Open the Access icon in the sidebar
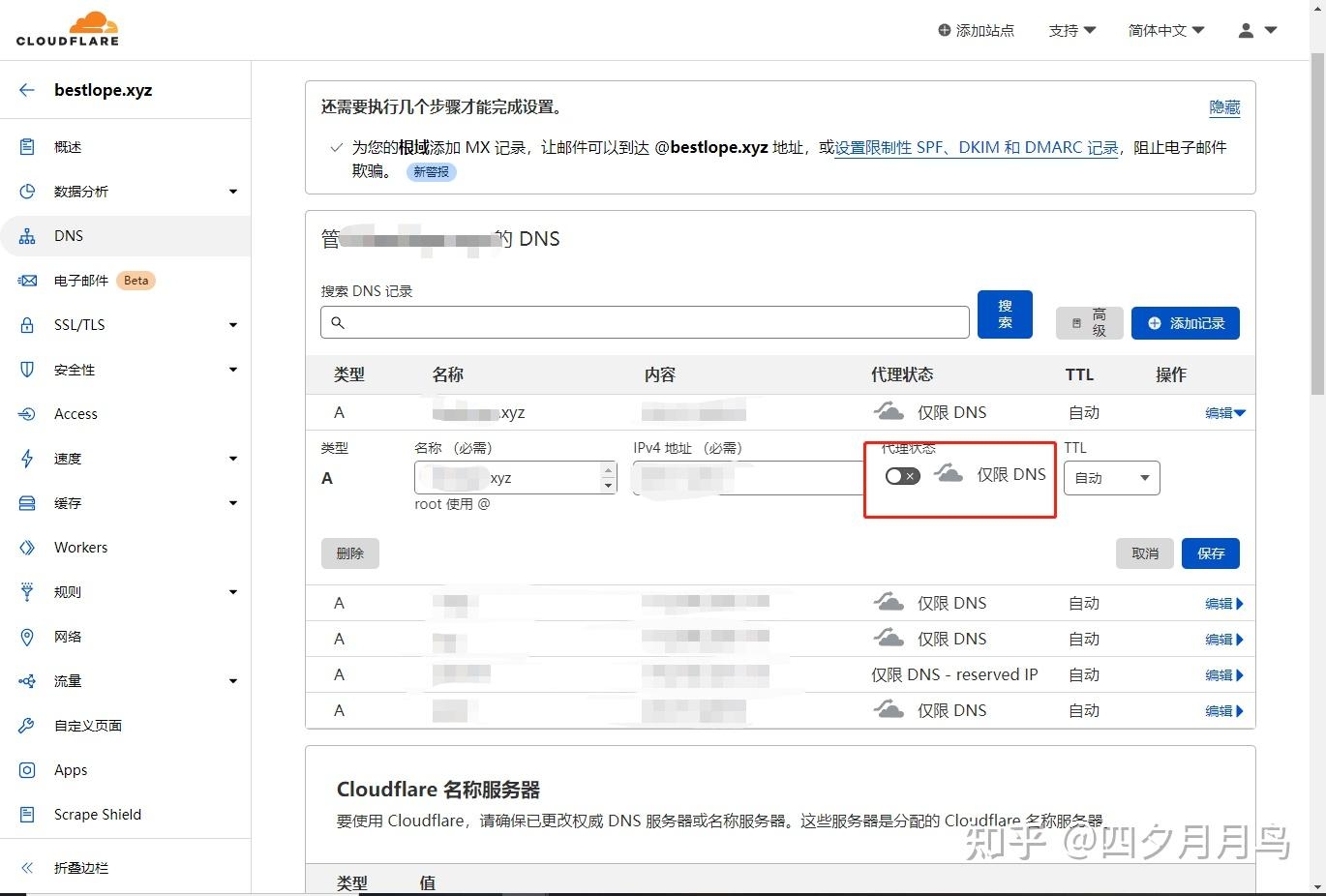 click(27, 414)
